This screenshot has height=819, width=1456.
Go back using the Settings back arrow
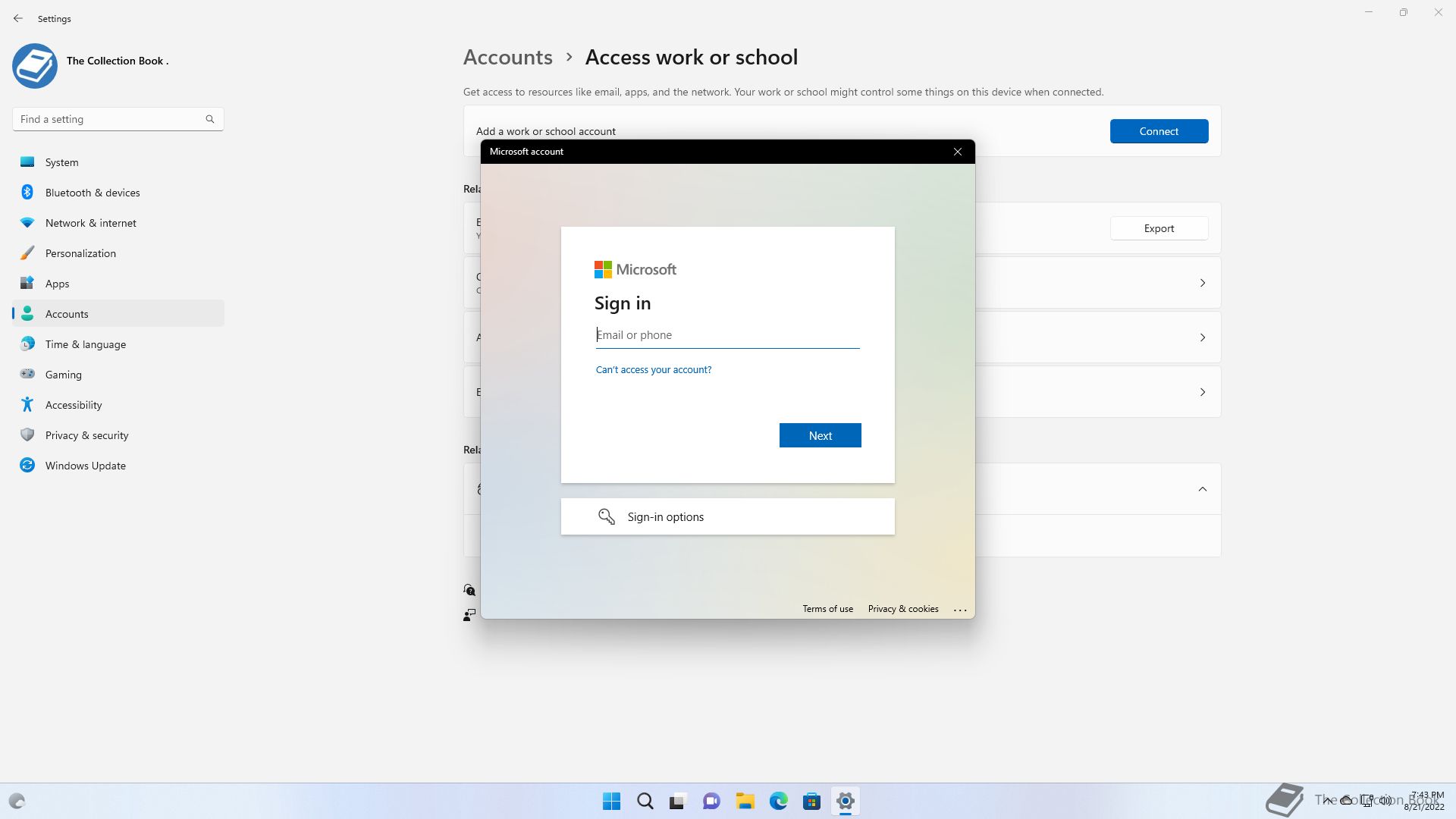pyautogui.click(x=18, y=18)
